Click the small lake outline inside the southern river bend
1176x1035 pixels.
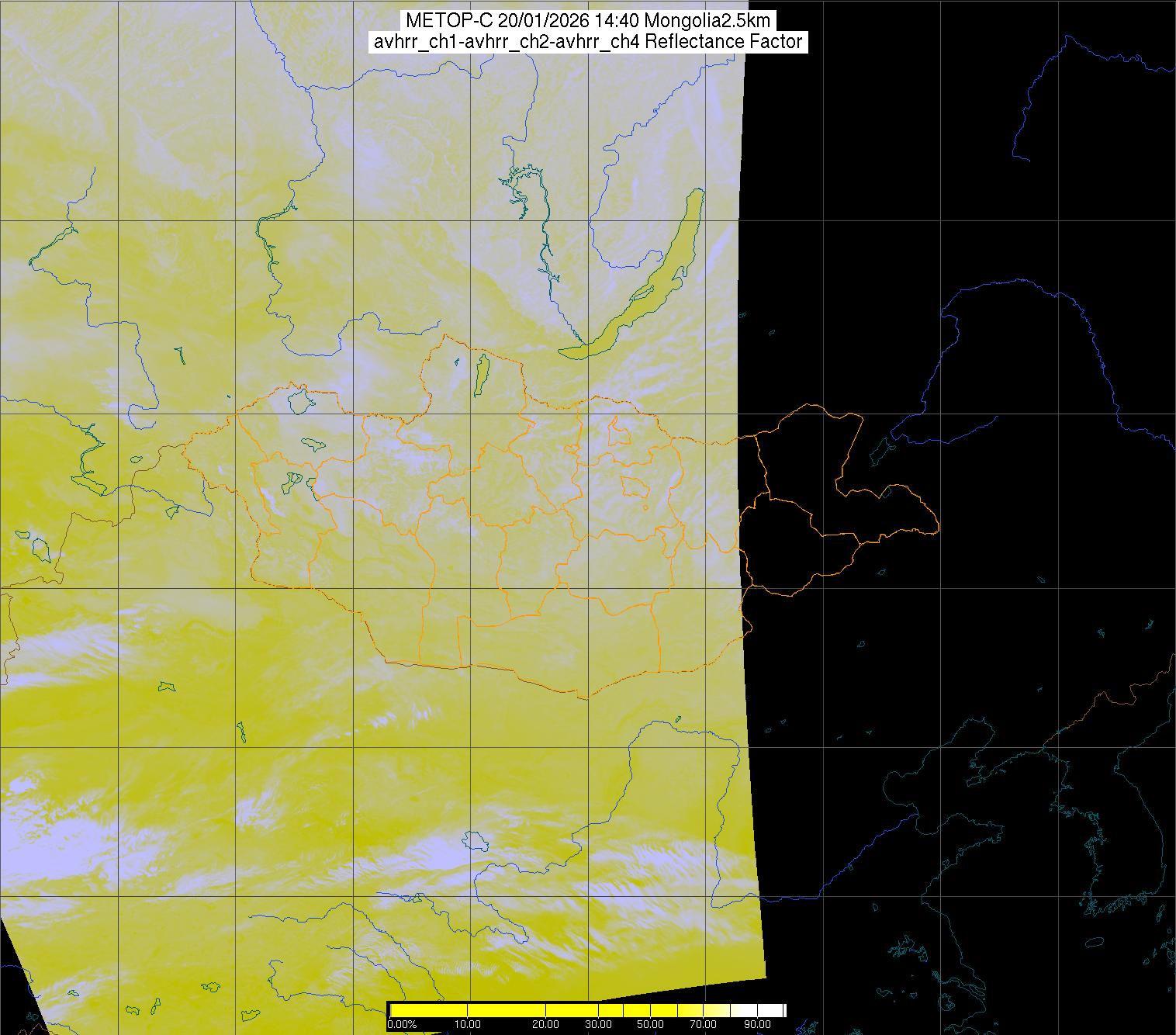click(x=473, y=842)
